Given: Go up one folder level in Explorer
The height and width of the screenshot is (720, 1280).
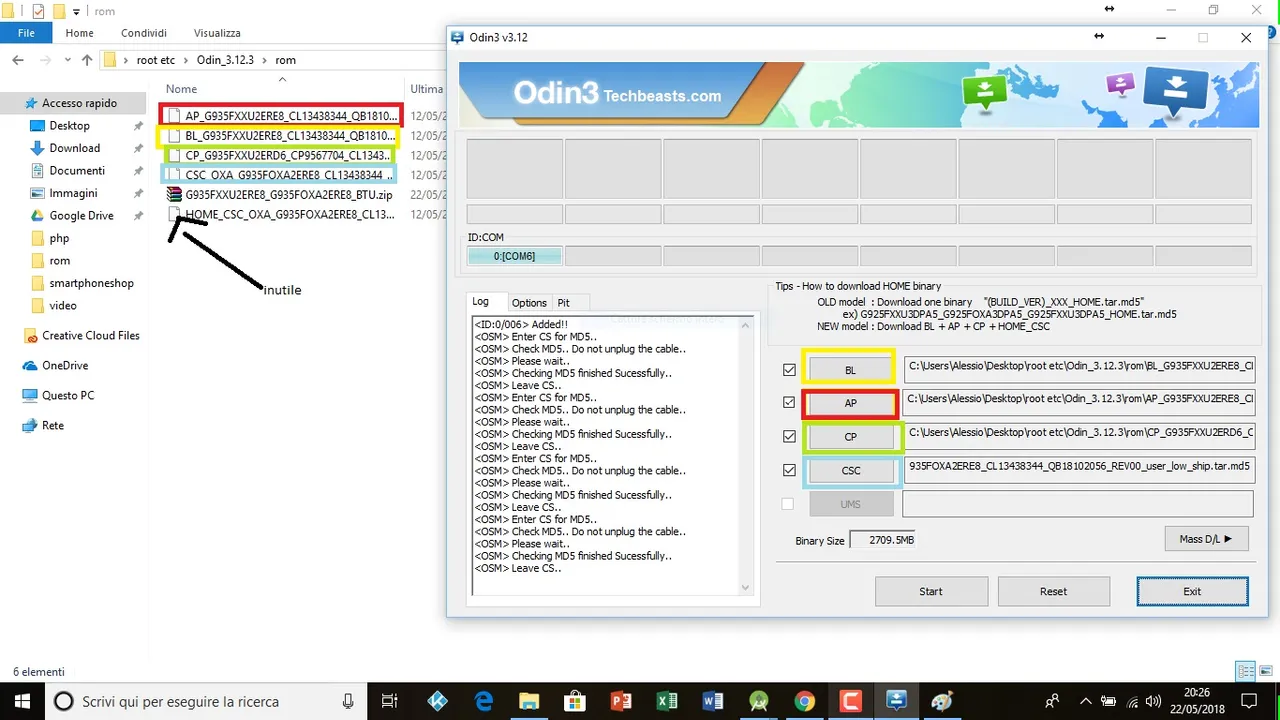Looking at the screenshot, I should (x=87, y=60).
